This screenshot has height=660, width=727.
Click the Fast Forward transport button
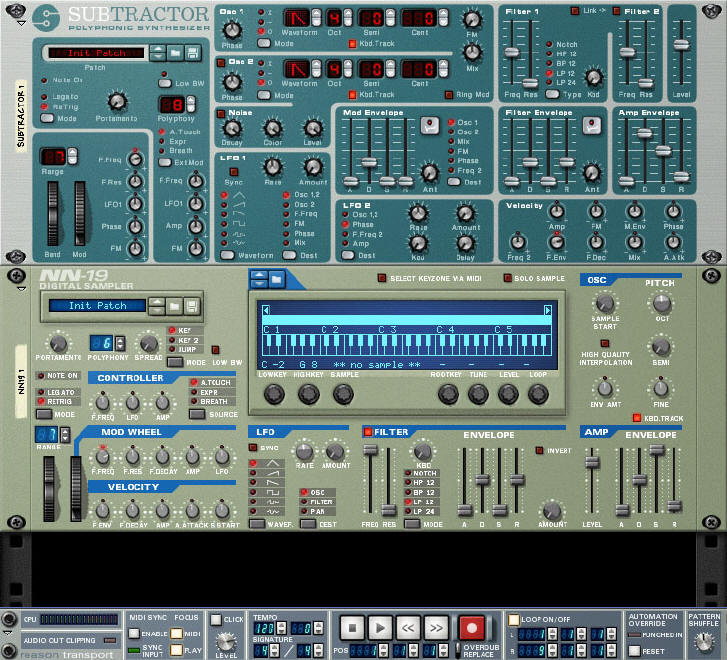tap(436, 629)
